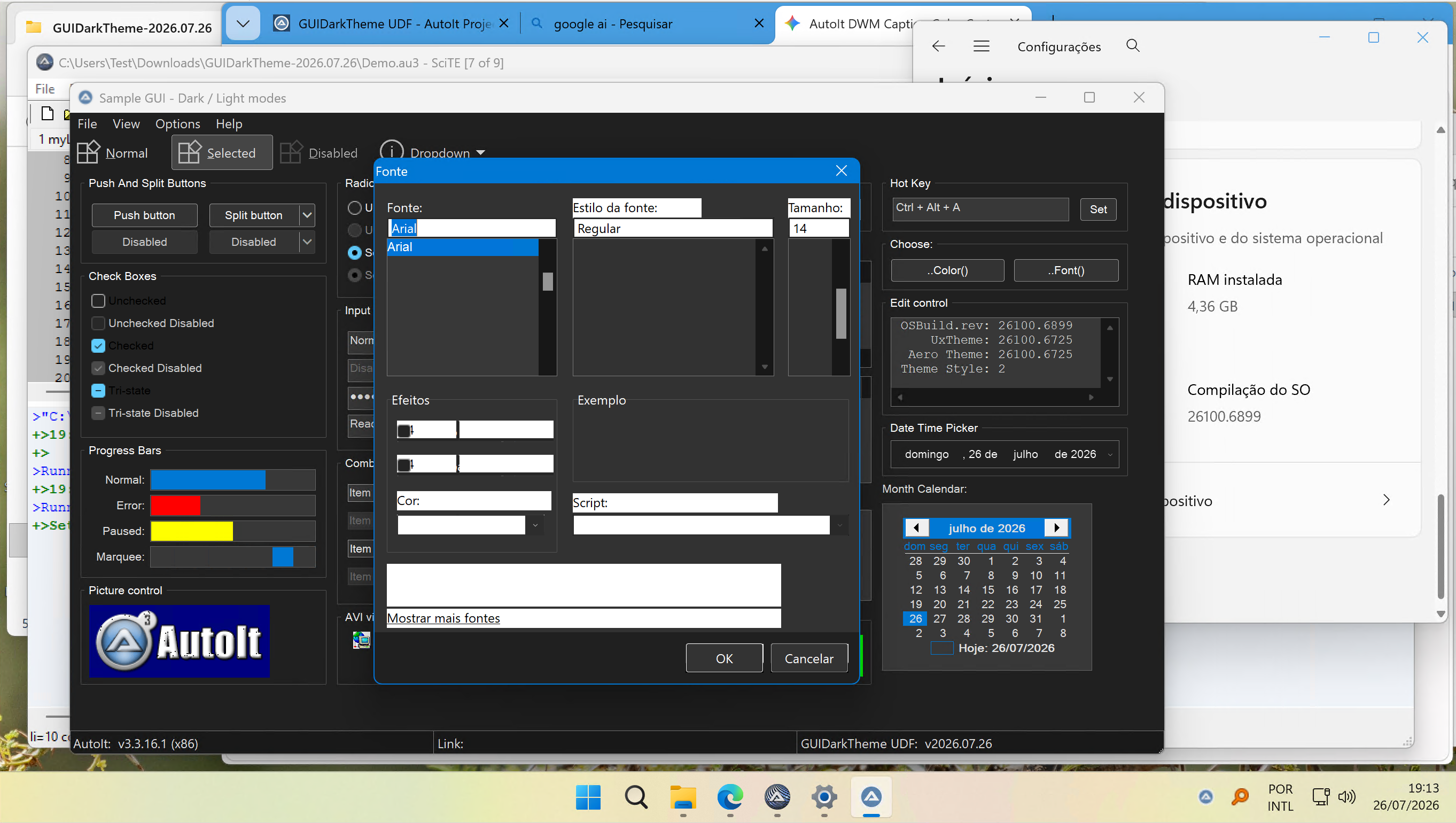Click the Checked Disabled checkbox
The height and width of the screenshot is (823, 1456).
point(98,368)
